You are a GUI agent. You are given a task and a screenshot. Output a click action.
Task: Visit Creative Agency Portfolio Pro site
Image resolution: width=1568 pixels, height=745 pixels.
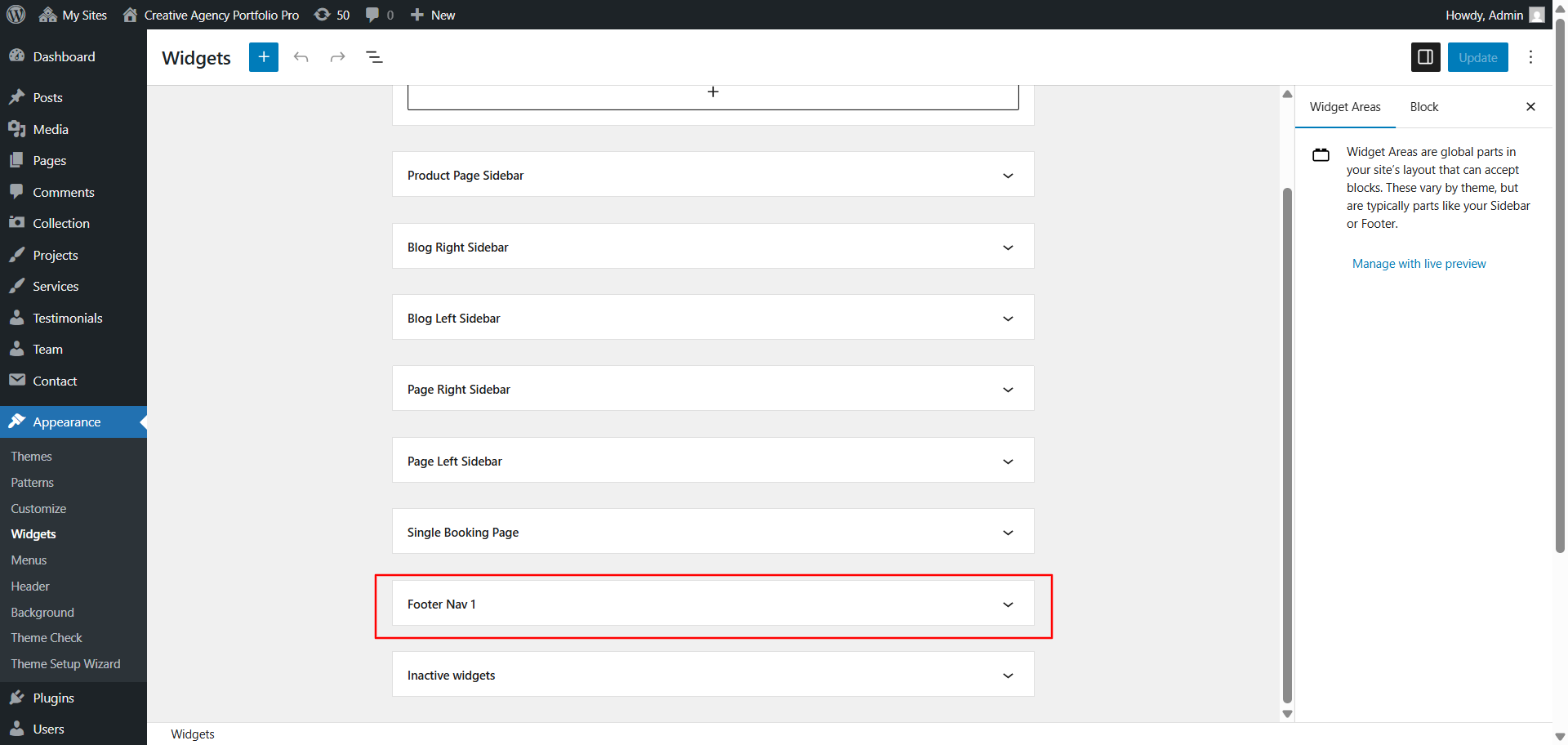[211, 15]
